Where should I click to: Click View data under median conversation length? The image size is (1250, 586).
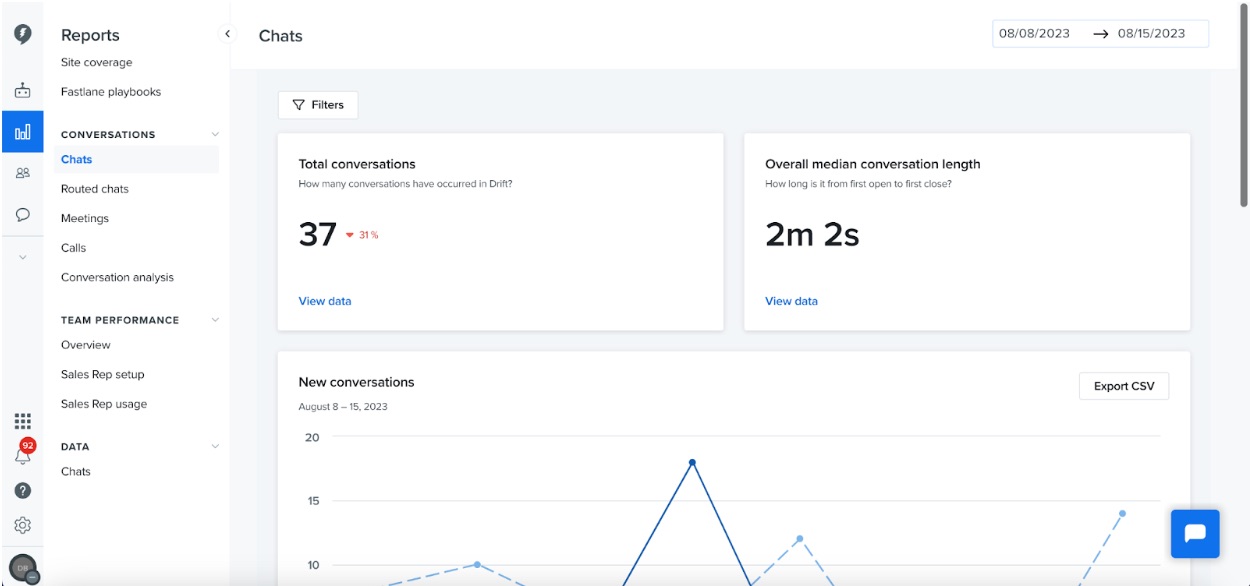click(791, 301)
